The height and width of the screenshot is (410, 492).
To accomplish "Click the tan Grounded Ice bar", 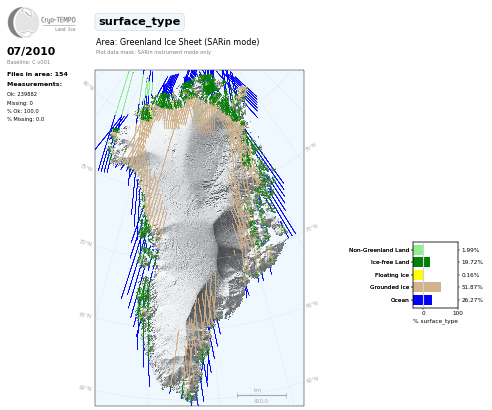I will 427,287.
